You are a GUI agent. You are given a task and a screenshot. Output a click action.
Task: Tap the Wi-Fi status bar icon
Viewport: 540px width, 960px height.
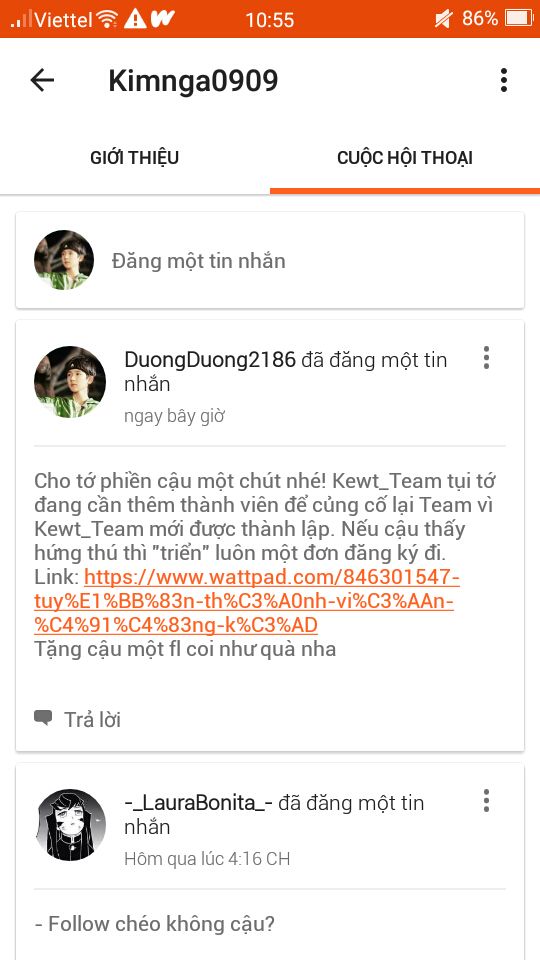(108, 19)
